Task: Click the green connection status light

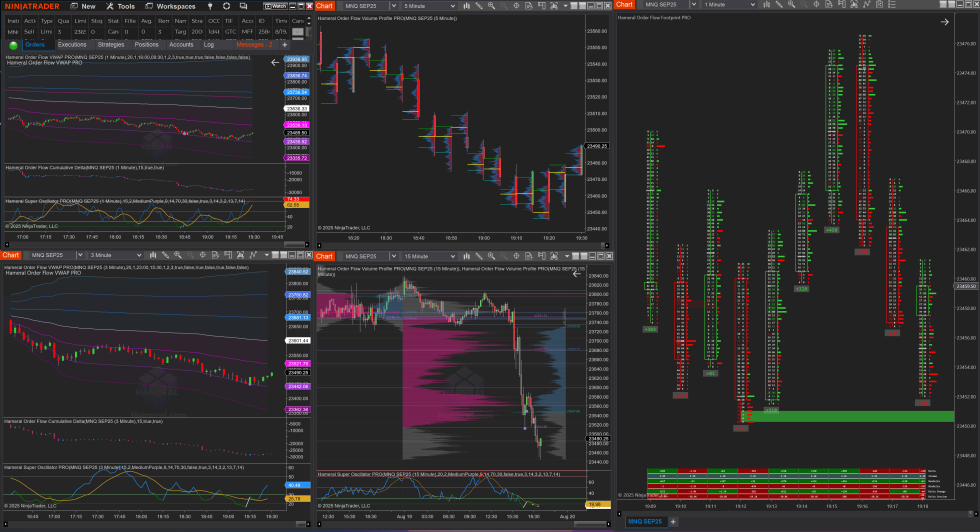Action: pos(13,45)
